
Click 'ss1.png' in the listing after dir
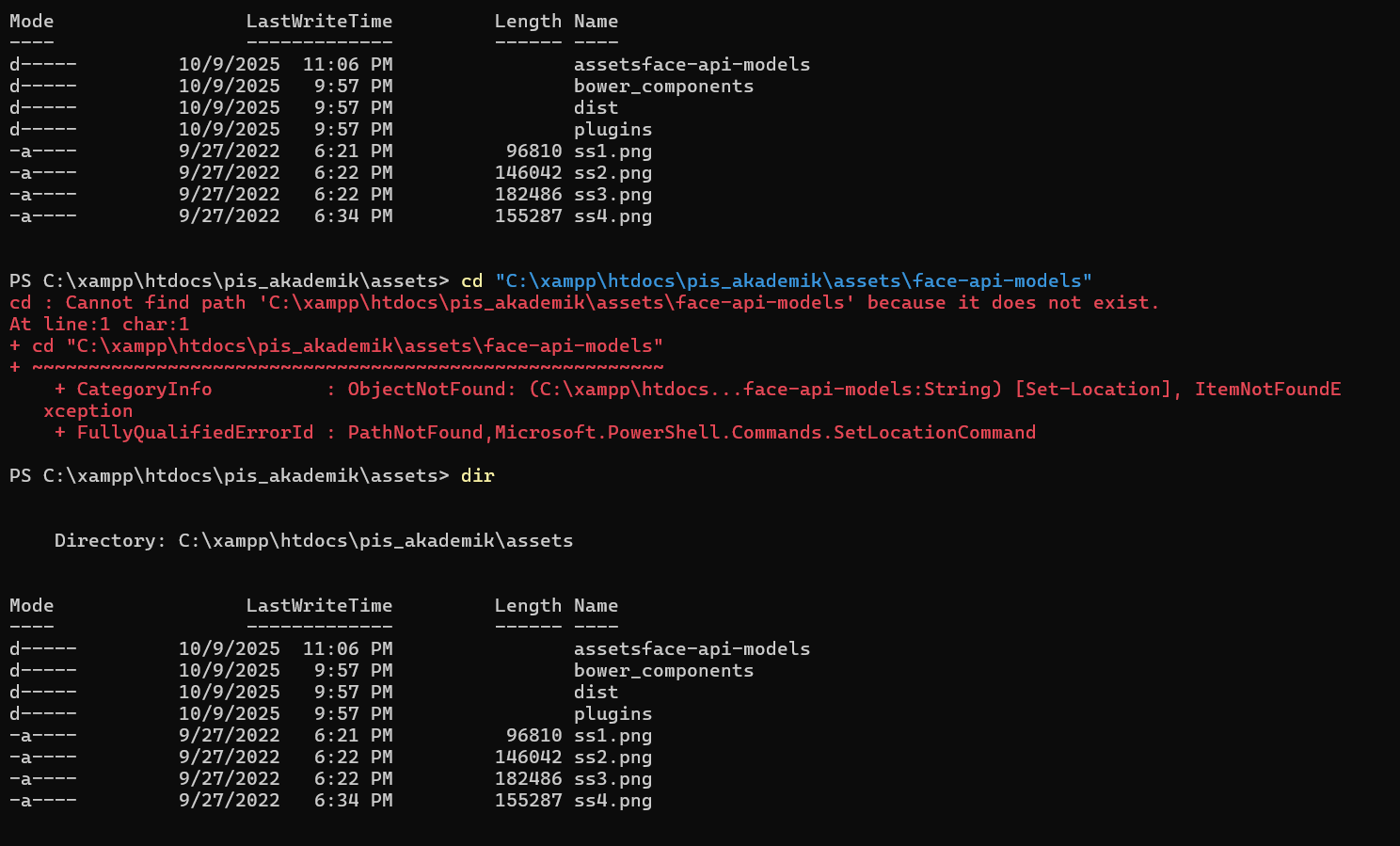pos(612,735)
